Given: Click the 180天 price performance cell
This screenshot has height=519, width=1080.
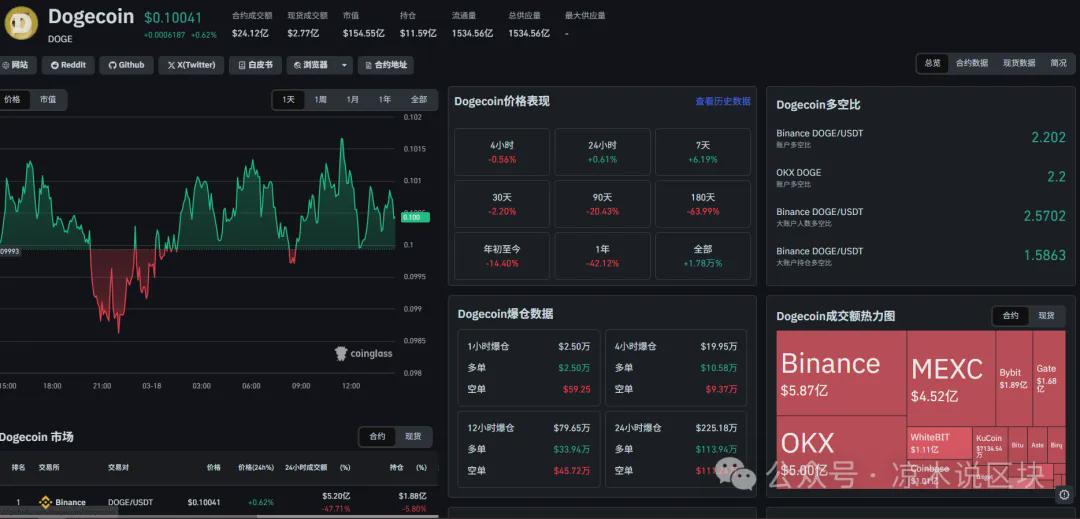Looking at the screenshot, I should [703, 204].
